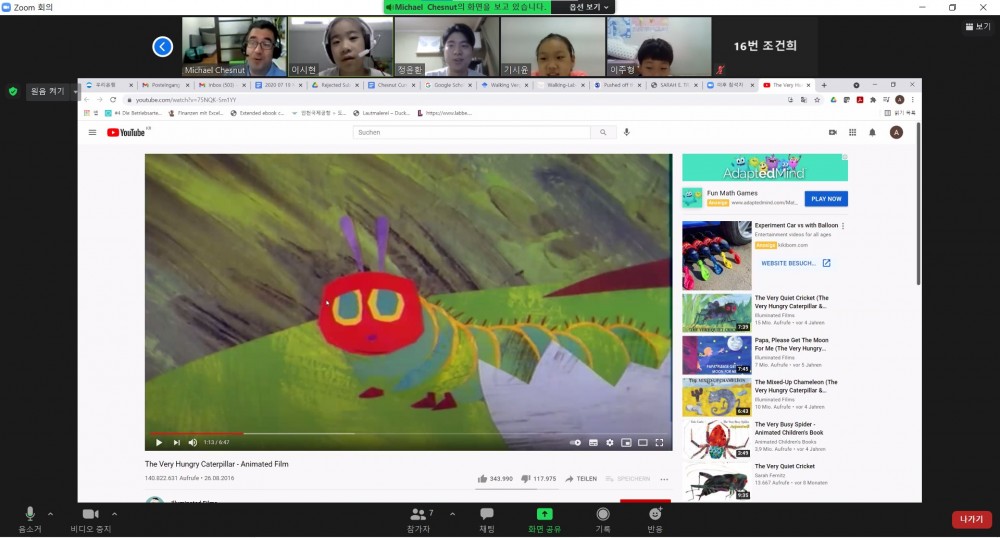Switch to the Chesnut Curr browser tab
Image resolution: width=1000 pixels, height=538 pixels.
tap(392, 85)
